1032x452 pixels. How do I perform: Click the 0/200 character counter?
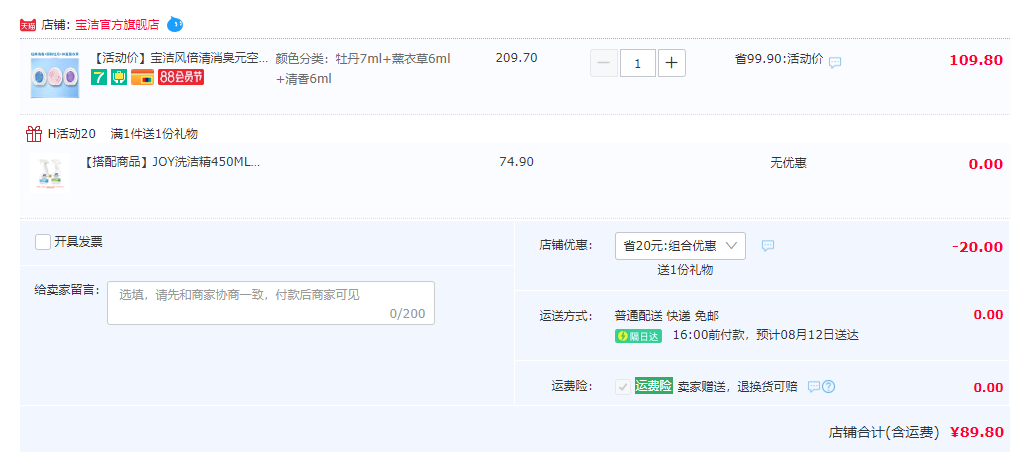point(407,313)
